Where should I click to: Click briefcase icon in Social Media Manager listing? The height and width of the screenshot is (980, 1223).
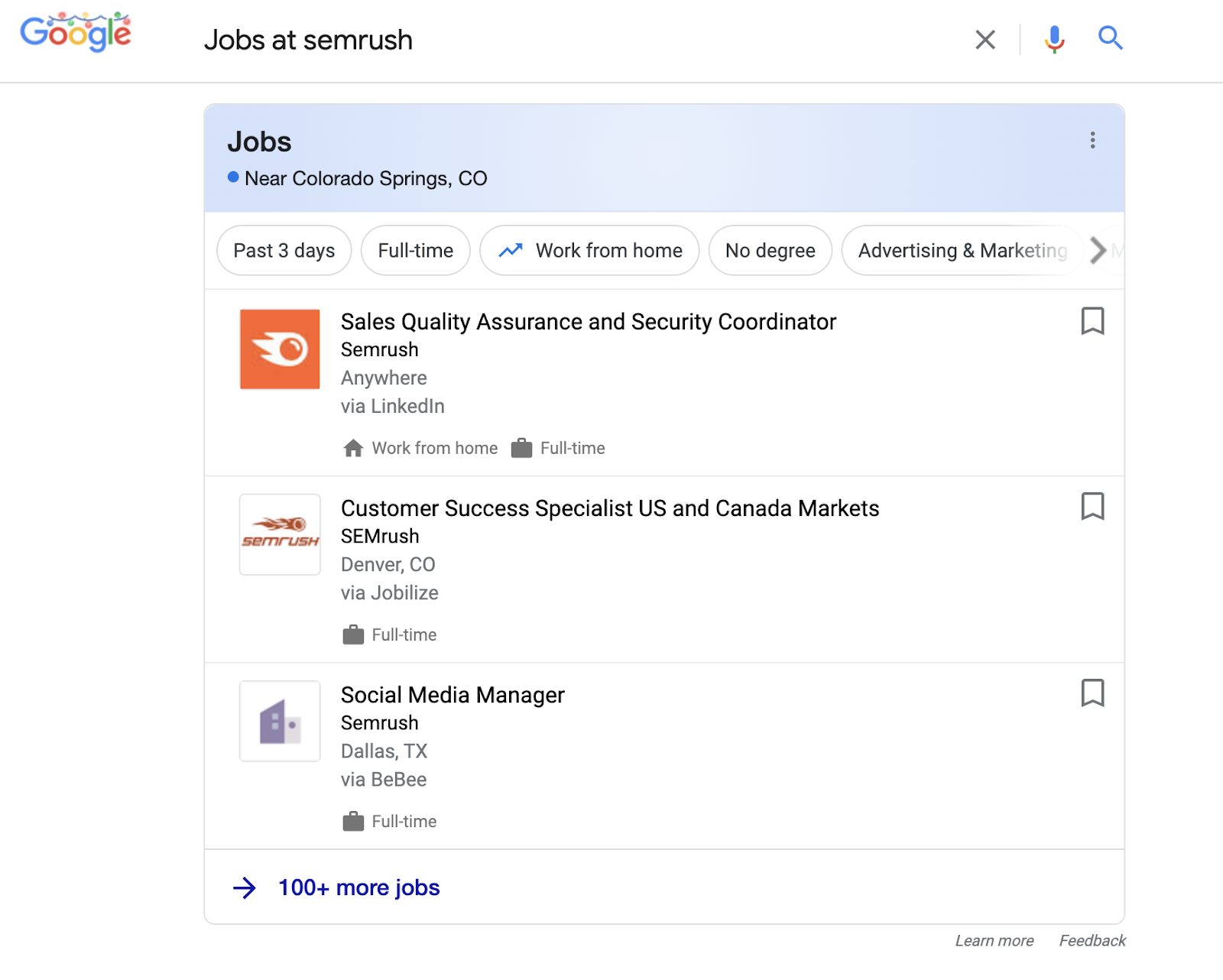353,821
